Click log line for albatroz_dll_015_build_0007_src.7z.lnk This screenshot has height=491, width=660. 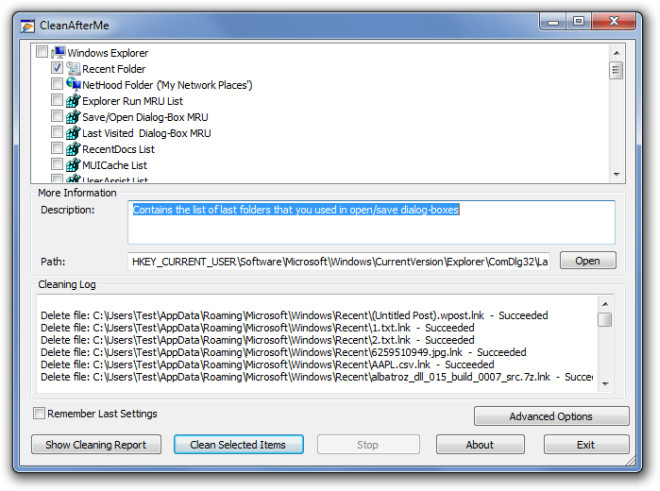pos(317,376)
